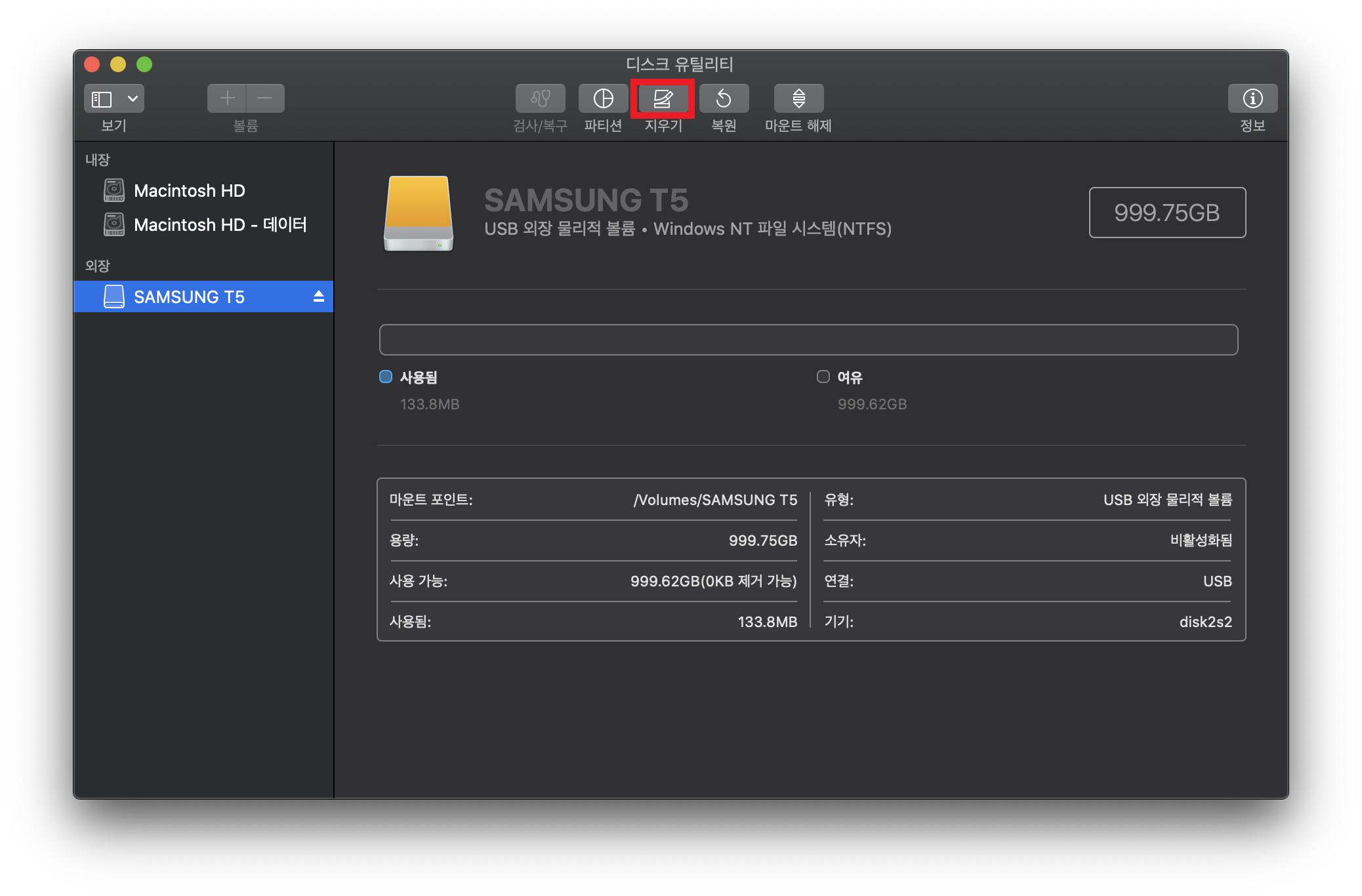
Task: Open the view options dropdown chevron
Action: [x=133, y=98]
